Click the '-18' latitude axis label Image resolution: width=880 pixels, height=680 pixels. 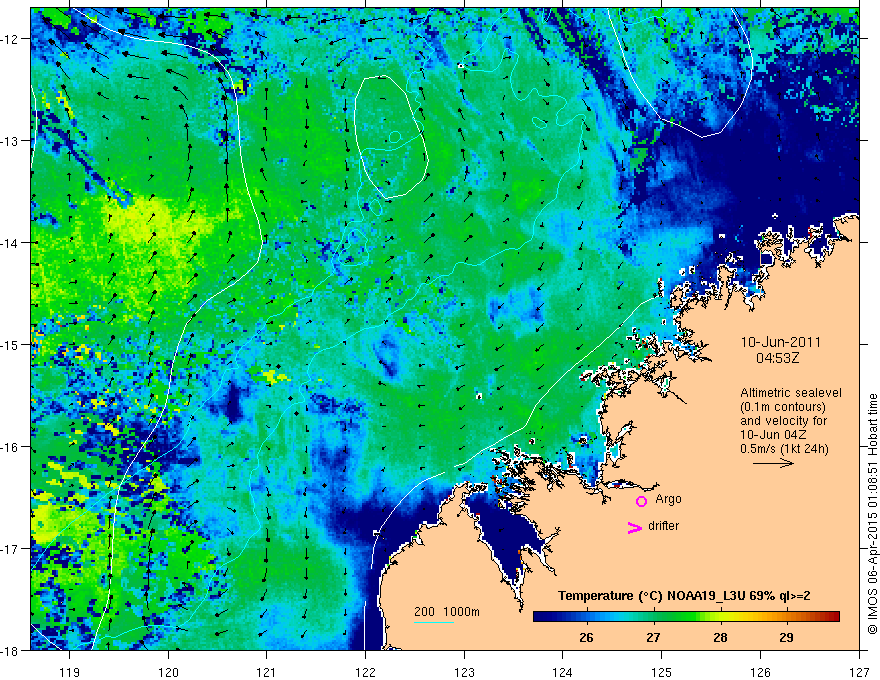[11, 650]
